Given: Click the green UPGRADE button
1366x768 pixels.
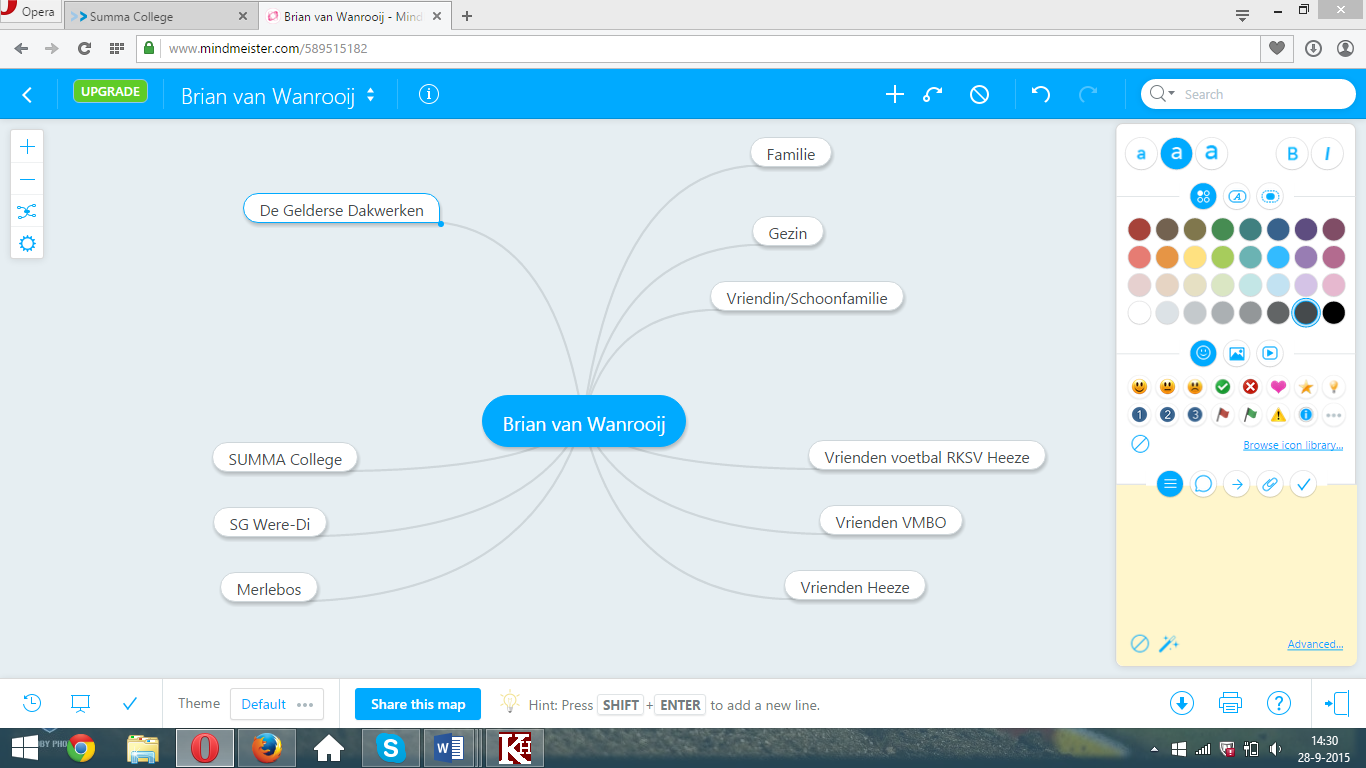Looking at the screenshot, I should tap(110, 91).
